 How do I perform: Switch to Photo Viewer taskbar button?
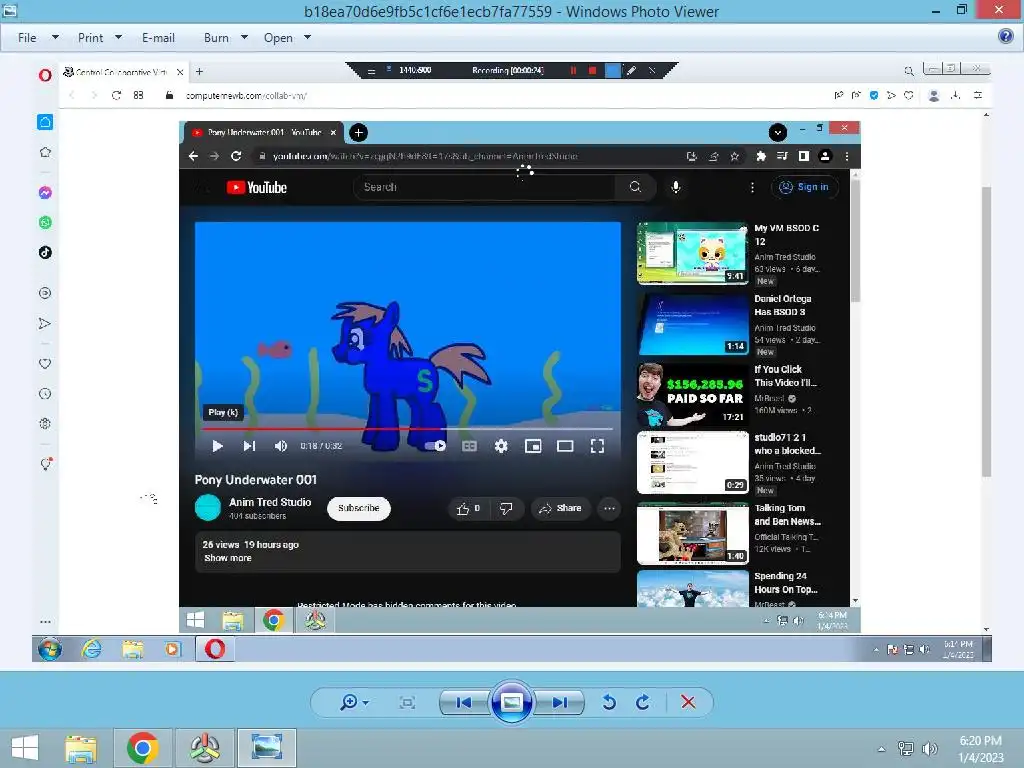coord(266,748)
